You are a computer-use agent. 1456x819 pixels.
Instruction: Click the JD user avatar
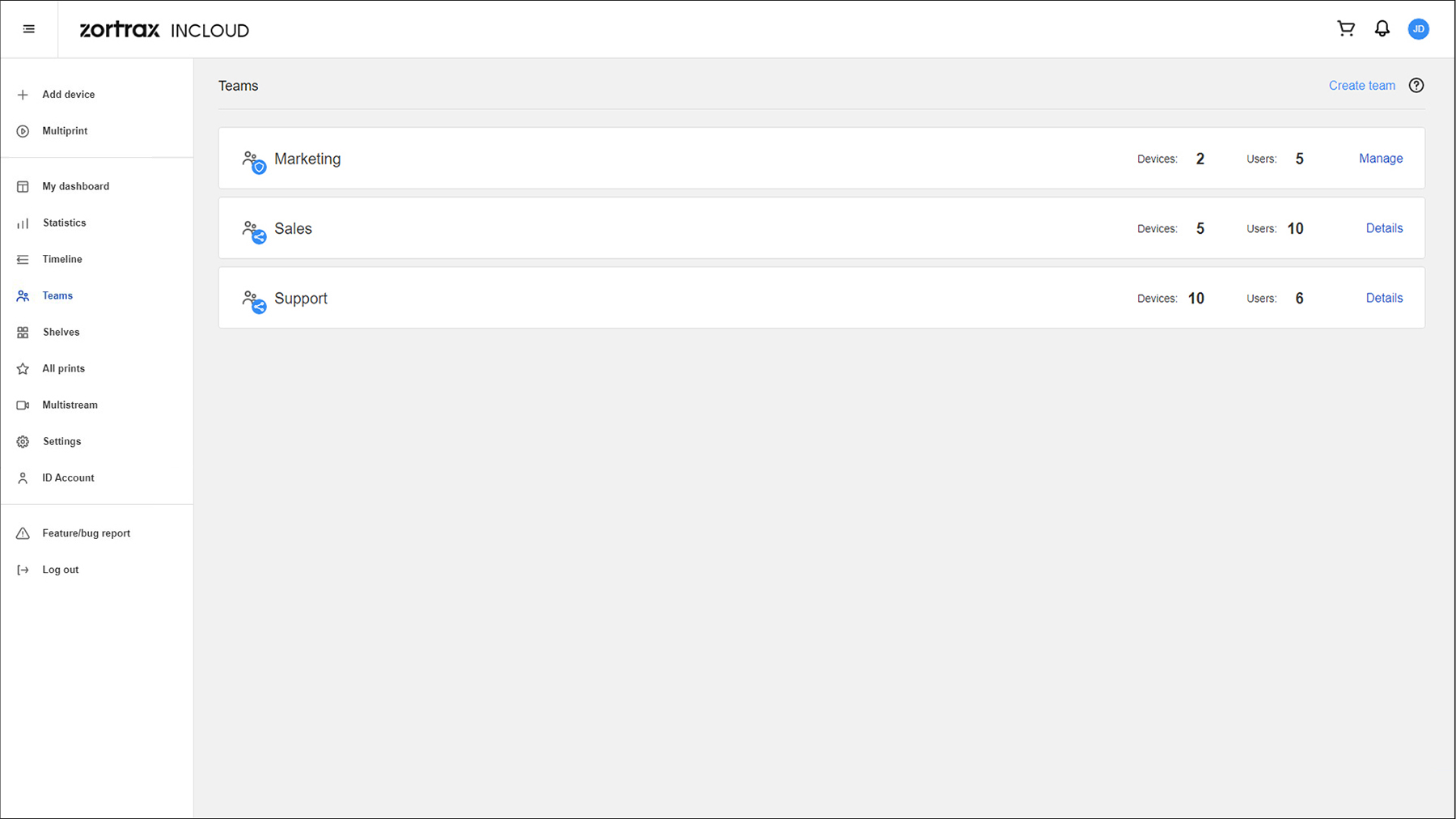tap(1418, 29)
